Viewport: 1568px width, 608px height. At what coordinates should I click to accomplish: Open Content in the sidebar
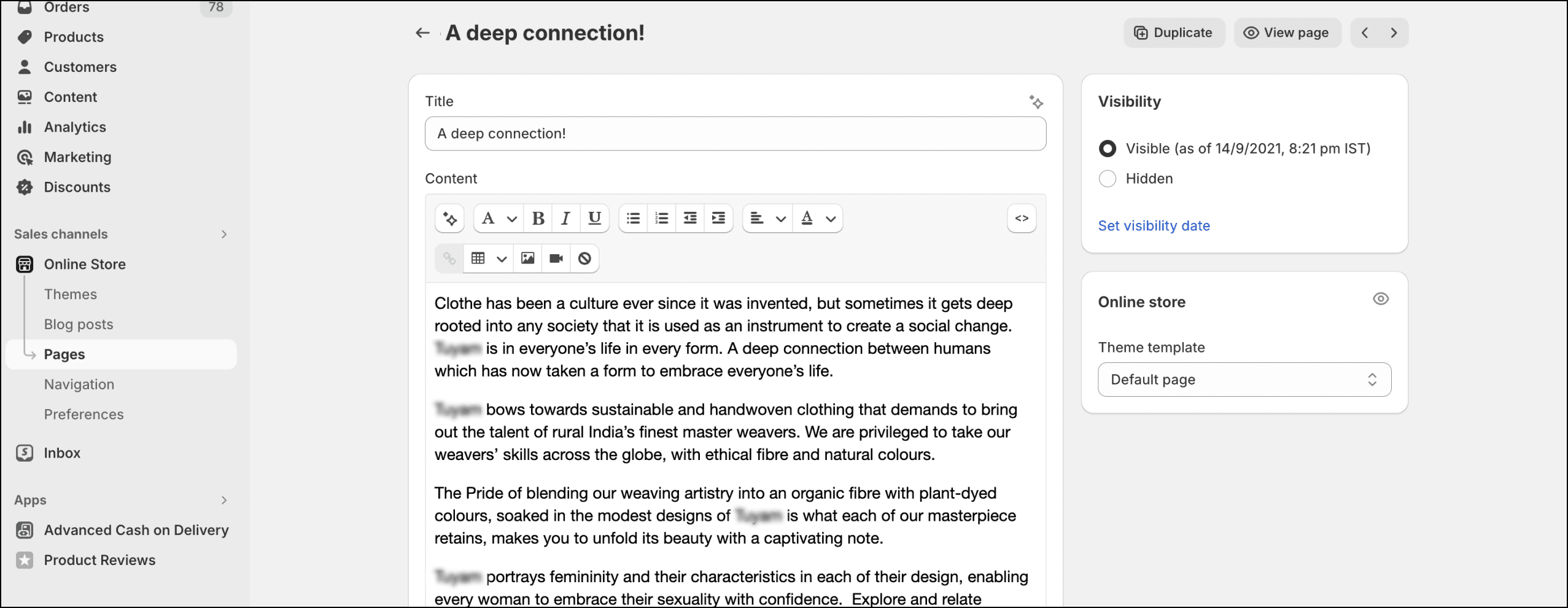(70, 97)
